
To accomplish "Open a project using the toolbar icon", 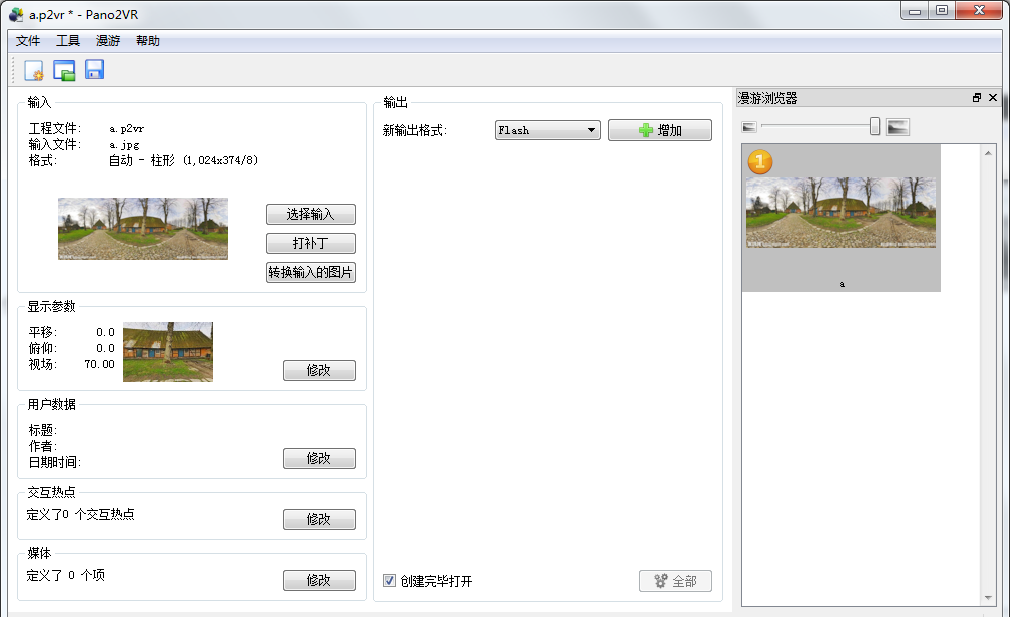I will coord(64,70).
